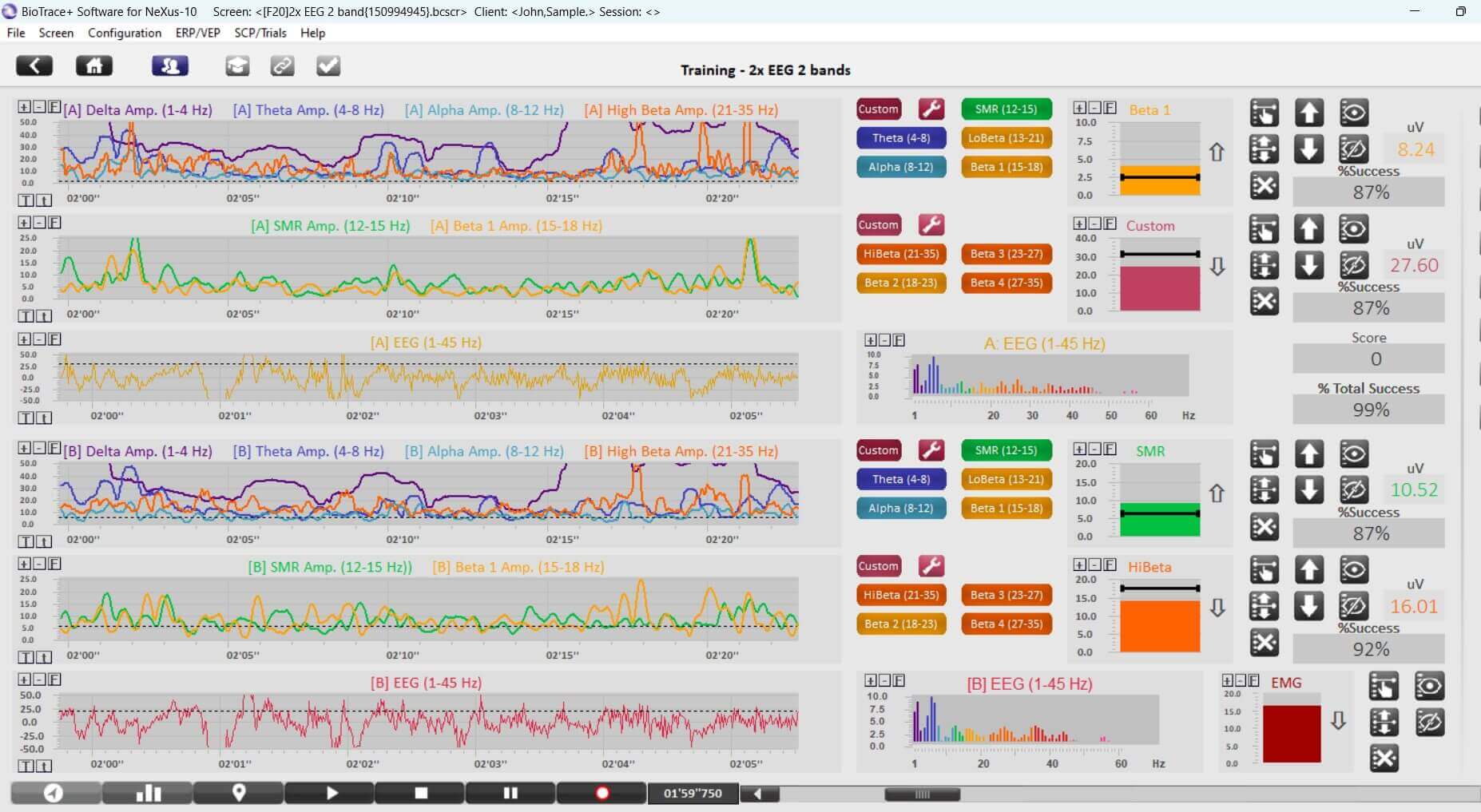The image size is (1481, 812).
Task: Toggle EMG visibility eye icon
Action: [x=1429, y=686]
